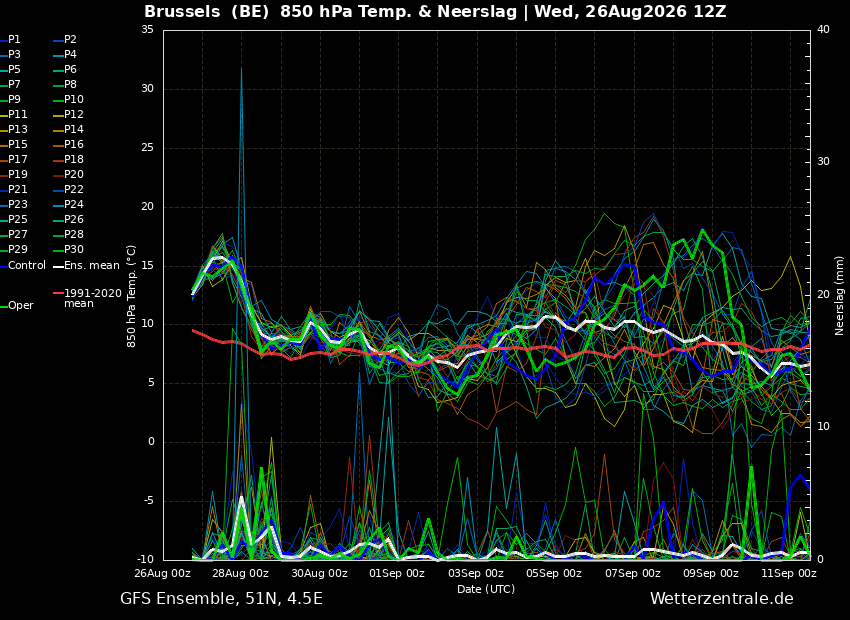Click the P13 legend label

click(17, 130)
